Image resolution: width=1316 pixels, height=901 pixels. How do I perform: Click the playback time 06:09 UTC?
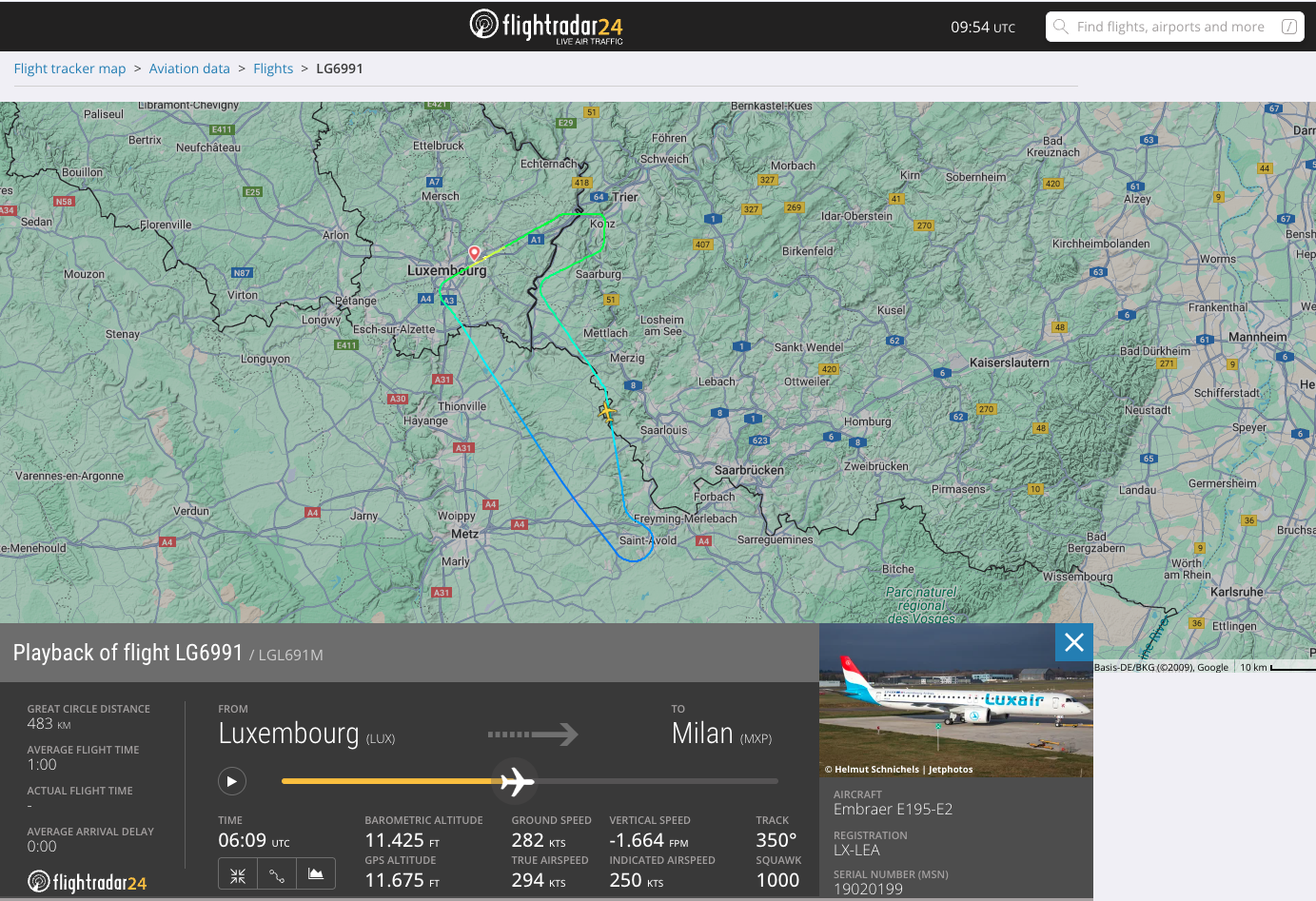pyautogui.click(x=254, y=840)
